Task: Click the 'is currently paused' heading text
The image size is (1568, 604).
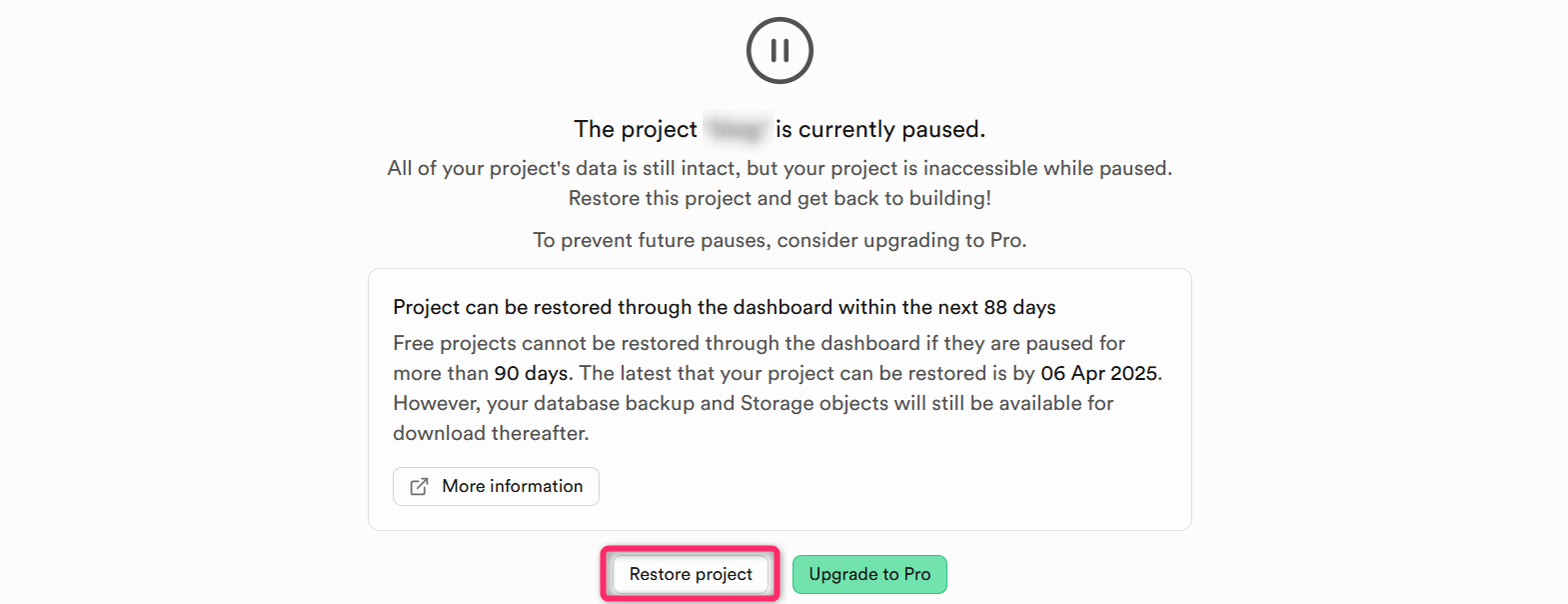Action: tap(879, 129)
